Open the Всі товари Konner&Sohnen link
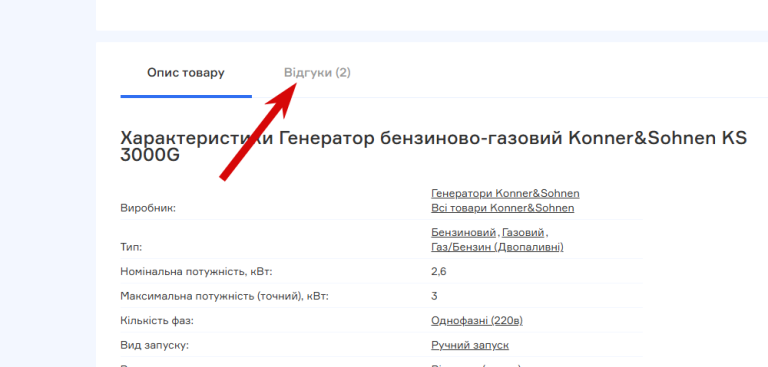768x367 pixels. coord(503,208)
